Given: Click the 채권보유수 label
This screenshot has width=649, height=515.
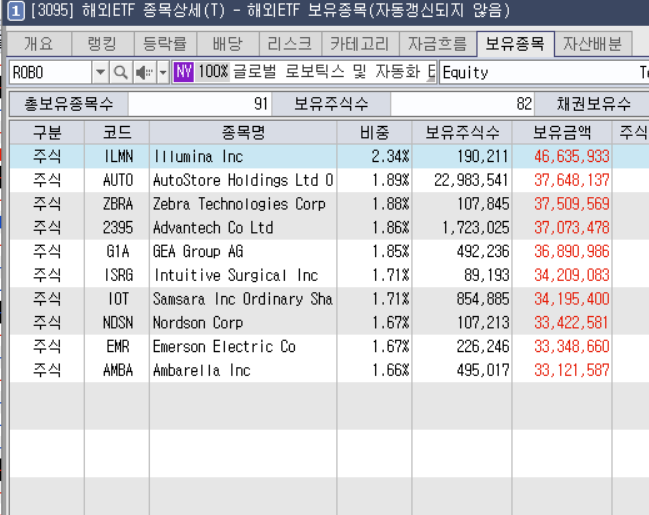Looking at the screenshot, I should click(594, 103).
